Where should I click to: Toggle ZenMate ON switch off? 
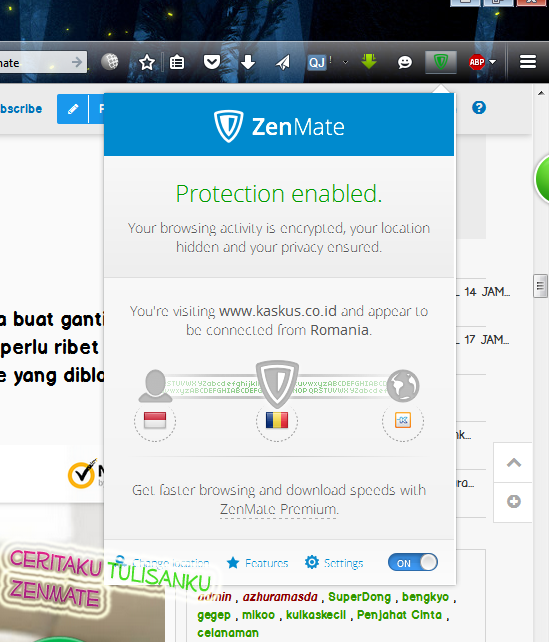pos(413,563)
